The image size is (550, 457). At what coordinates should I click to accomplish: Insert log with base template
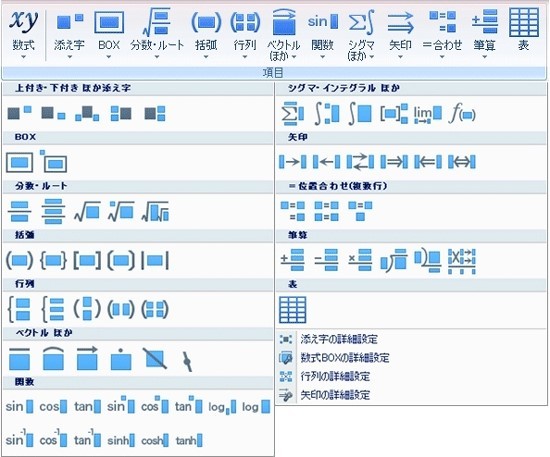click(x=222, y=408)
